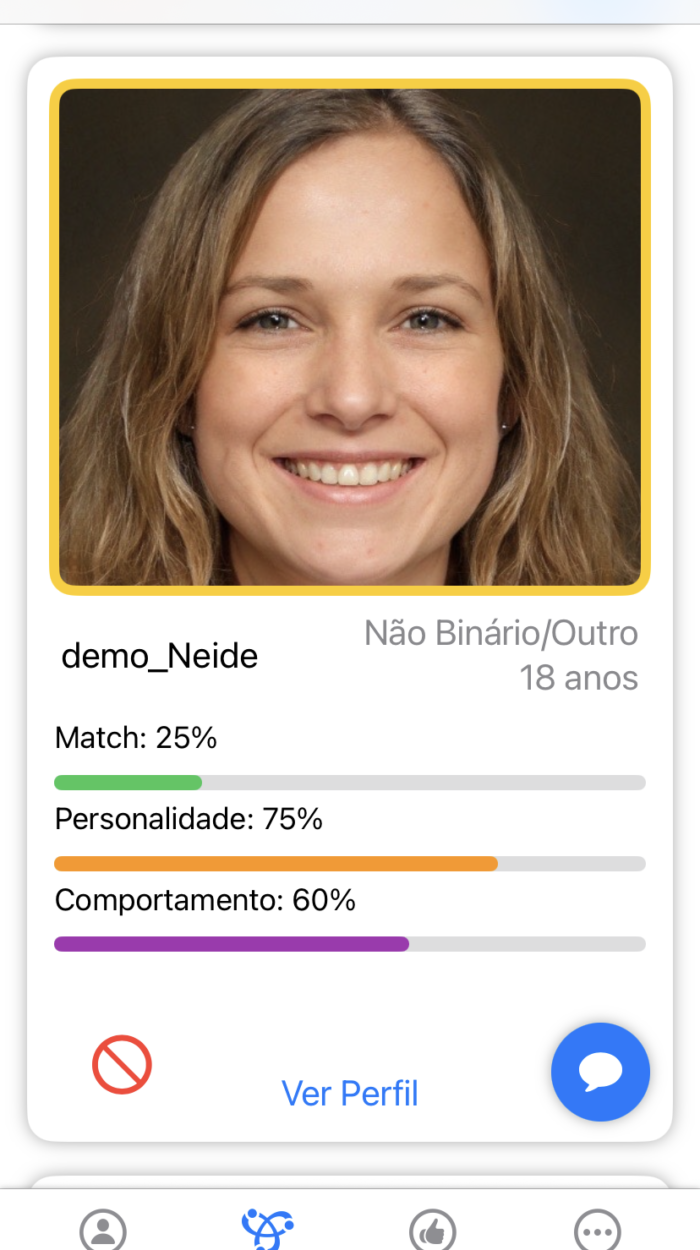Select the blue matches network tab
The image size is (700, 1250).
(x=267, y=1228)
